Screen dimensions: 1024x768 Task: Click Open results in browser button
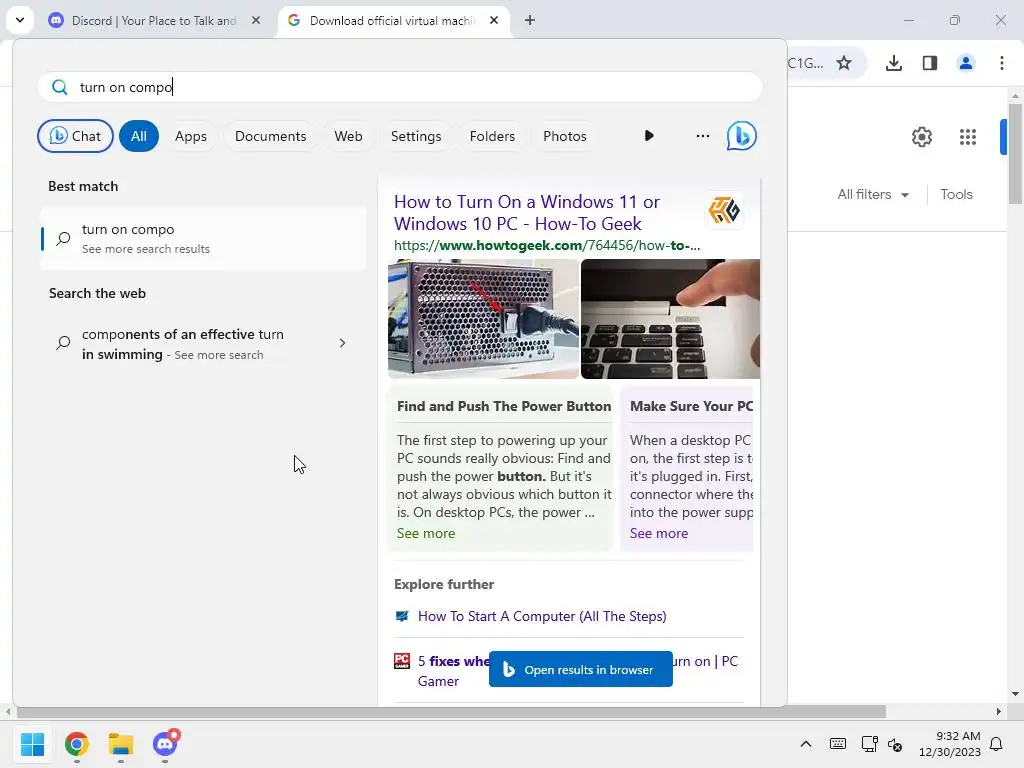point(581,669)
